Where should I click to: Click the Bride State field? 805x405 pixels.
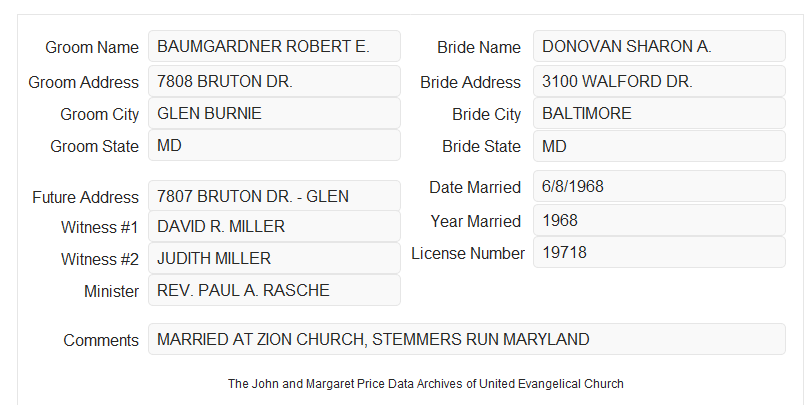point(659,146)
